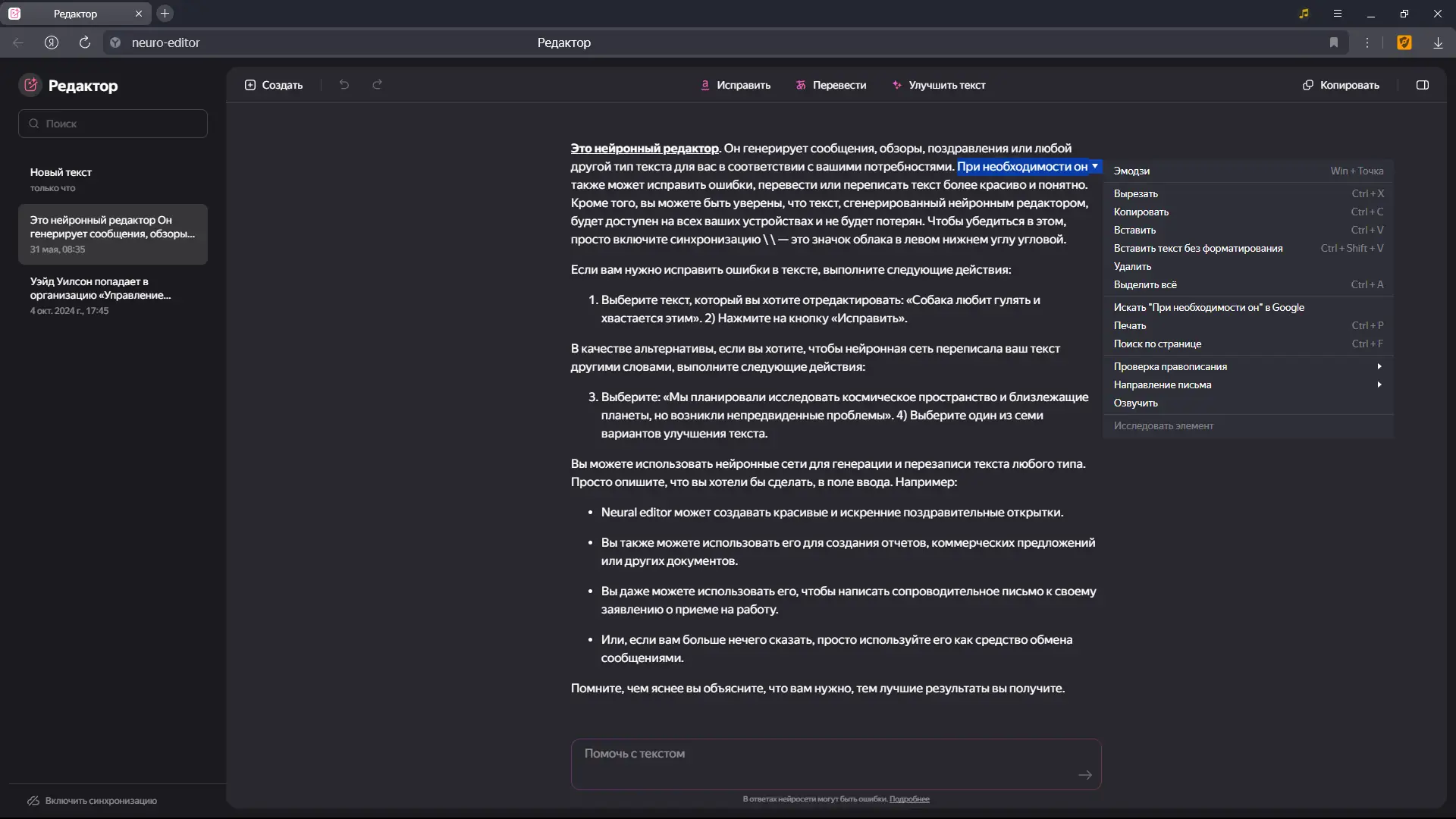Click the browser bookmark icon

tap(1334, 42)
